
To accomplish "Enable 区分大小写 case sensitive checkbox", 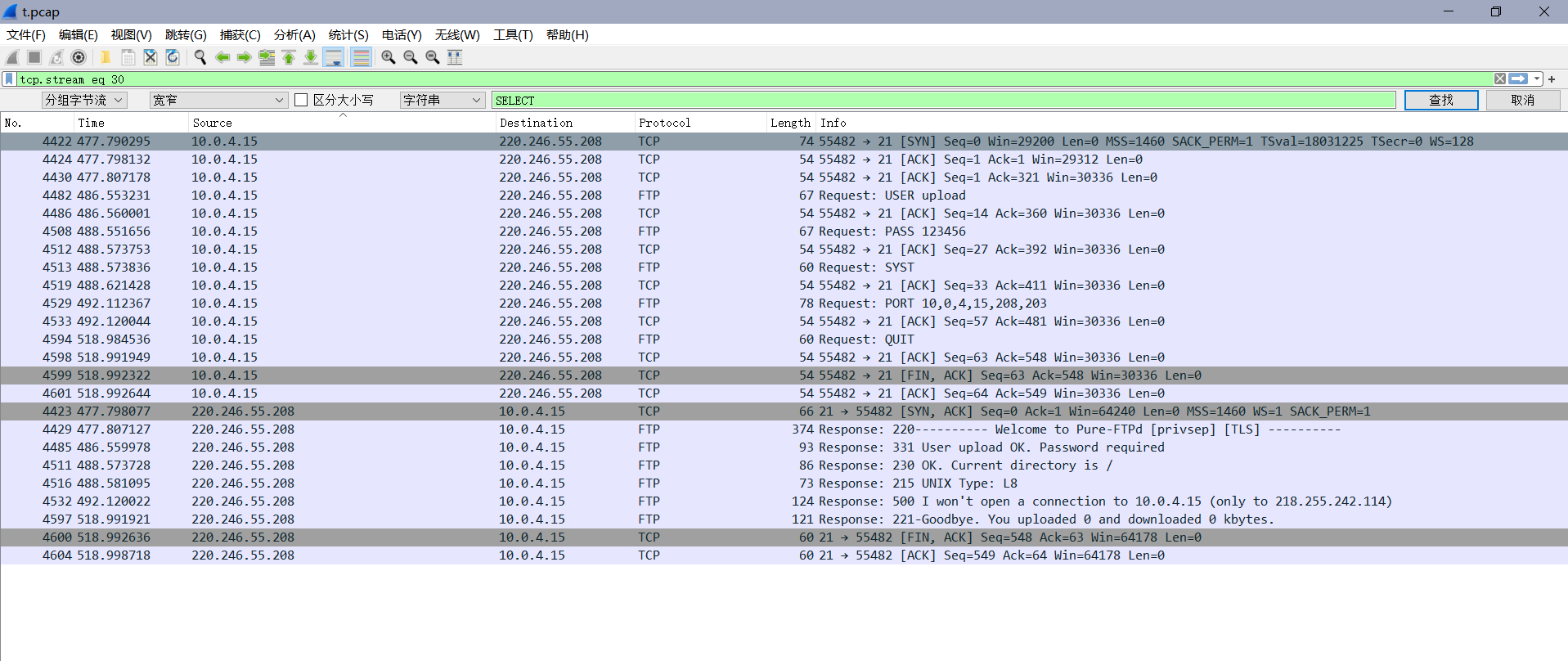I will click(x=301, y=100).
